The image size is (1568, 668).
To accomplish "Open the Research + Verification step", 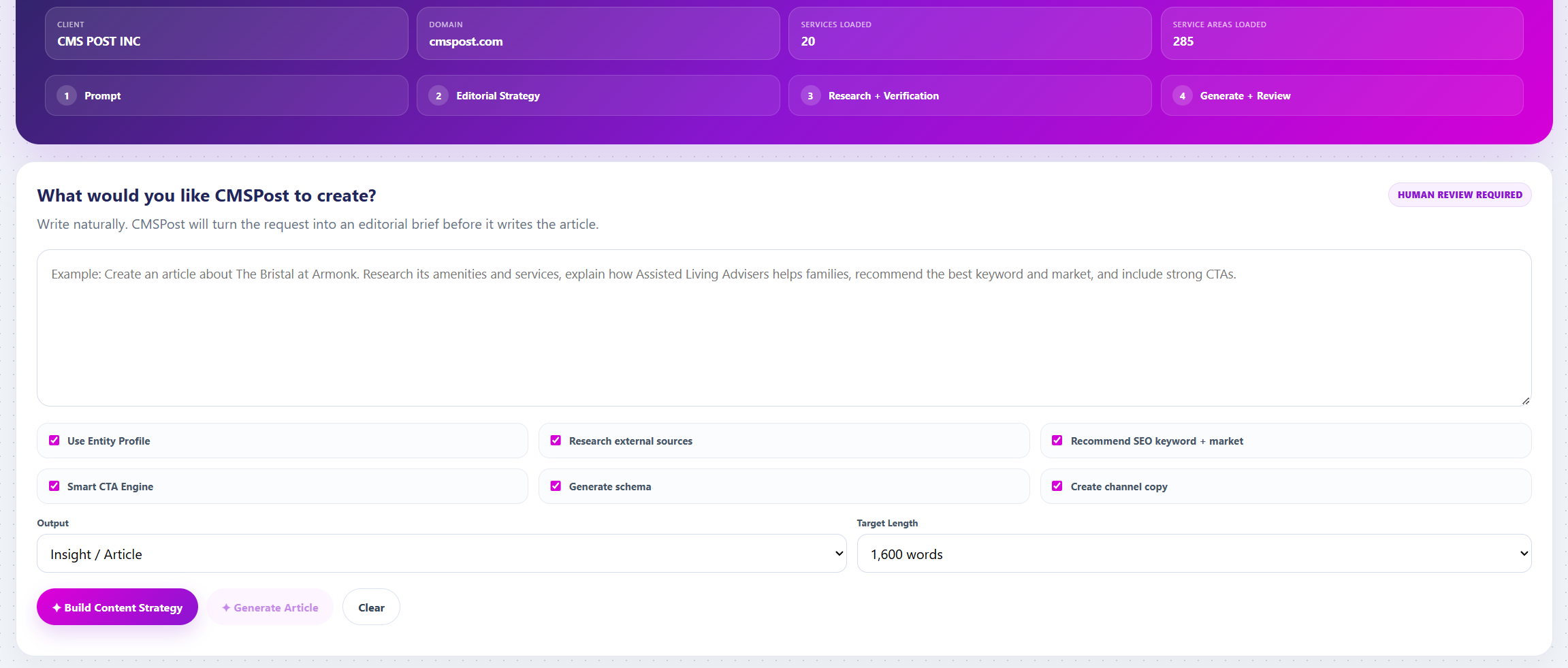I will click(x=970, y=95).
